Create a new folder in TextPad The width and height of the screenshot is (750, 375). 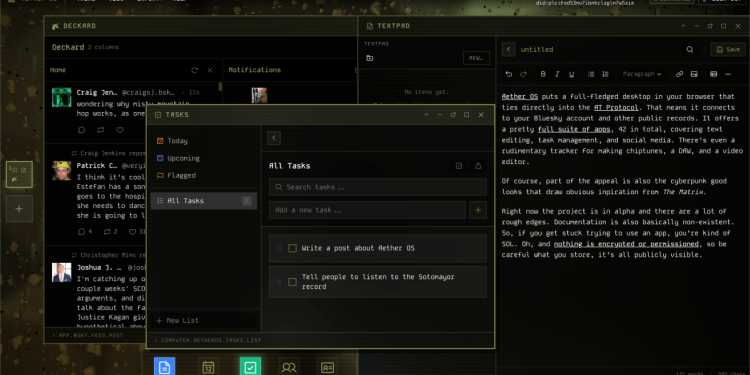[x=370, y=58]
